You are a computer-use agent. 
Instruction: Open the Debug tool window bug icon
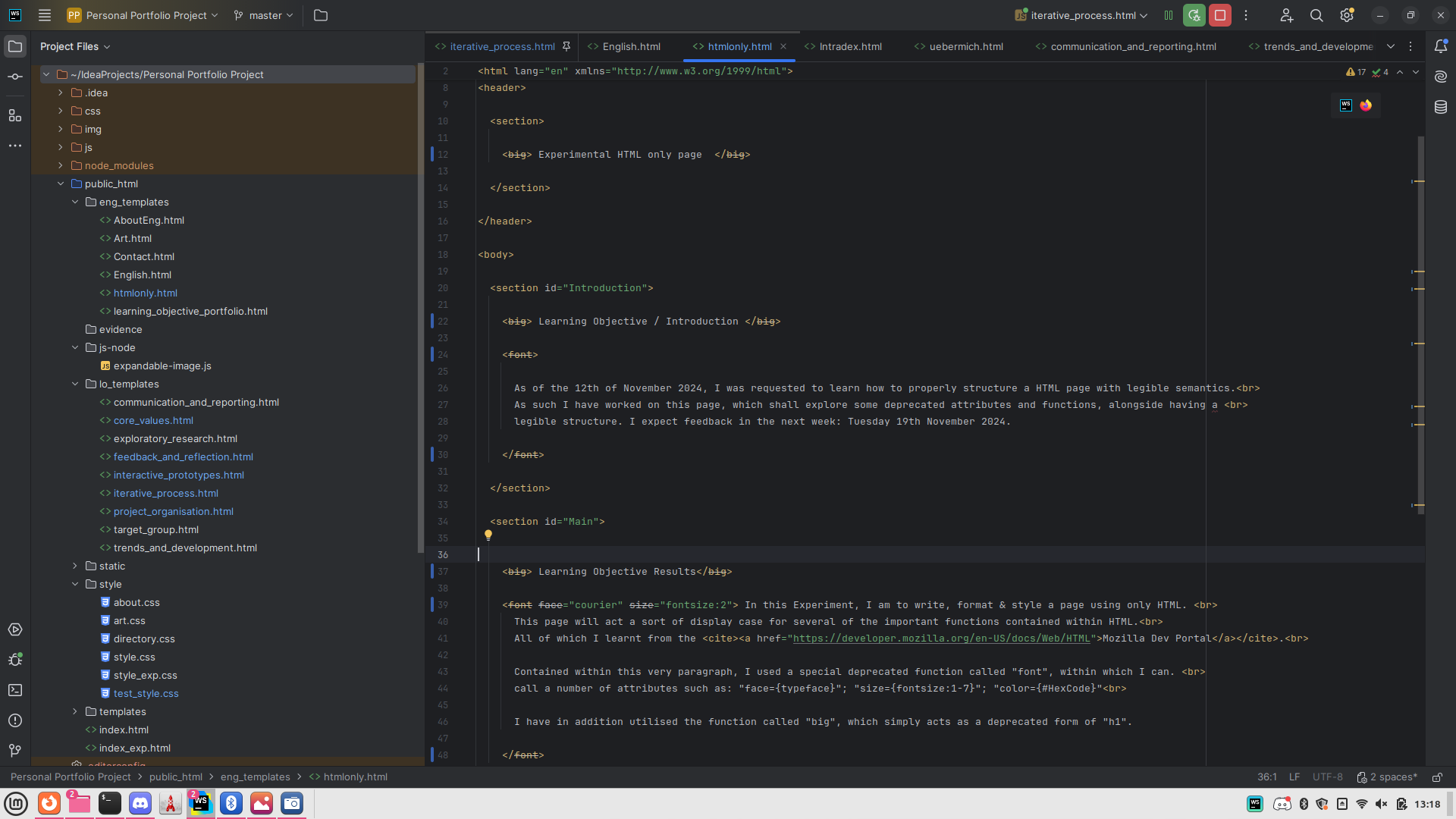click(x=15, y=660)
